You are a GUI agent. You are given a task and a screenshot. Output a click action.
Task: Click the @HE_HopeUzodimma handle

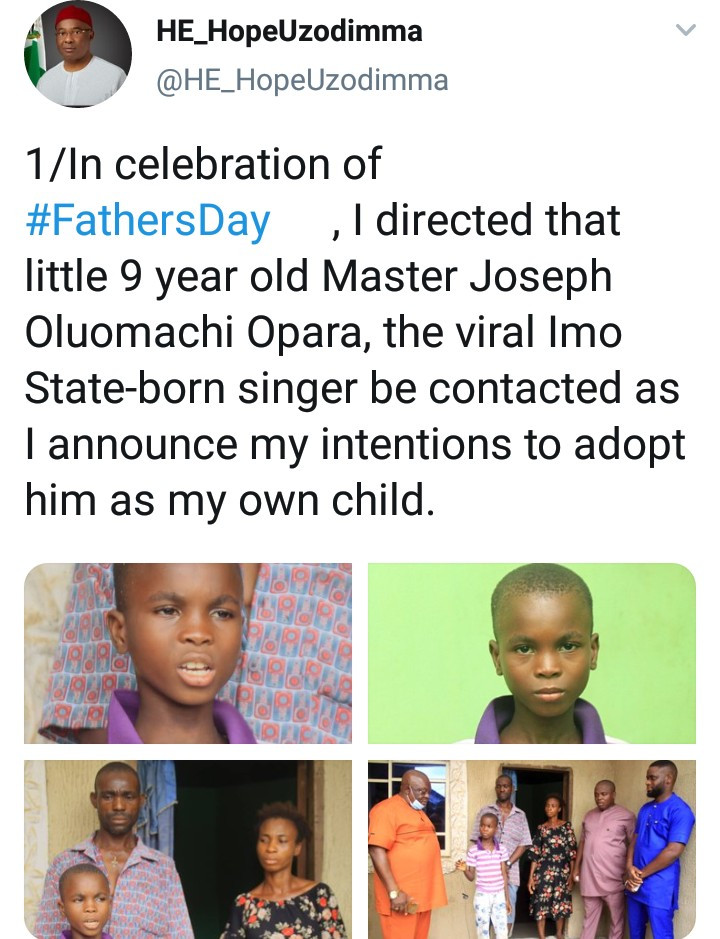[302, 80]
